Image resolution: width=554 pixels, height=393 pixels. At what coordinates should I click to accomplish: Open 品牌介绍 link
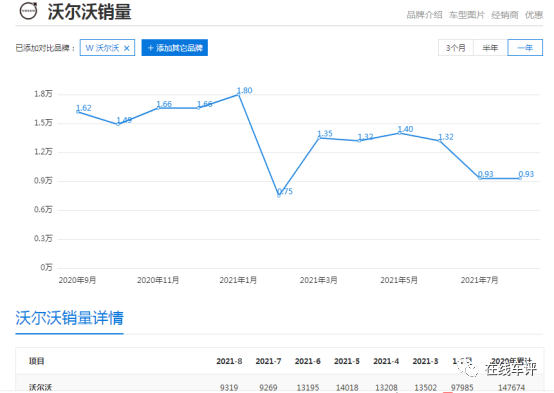click(x=424, y=15)
